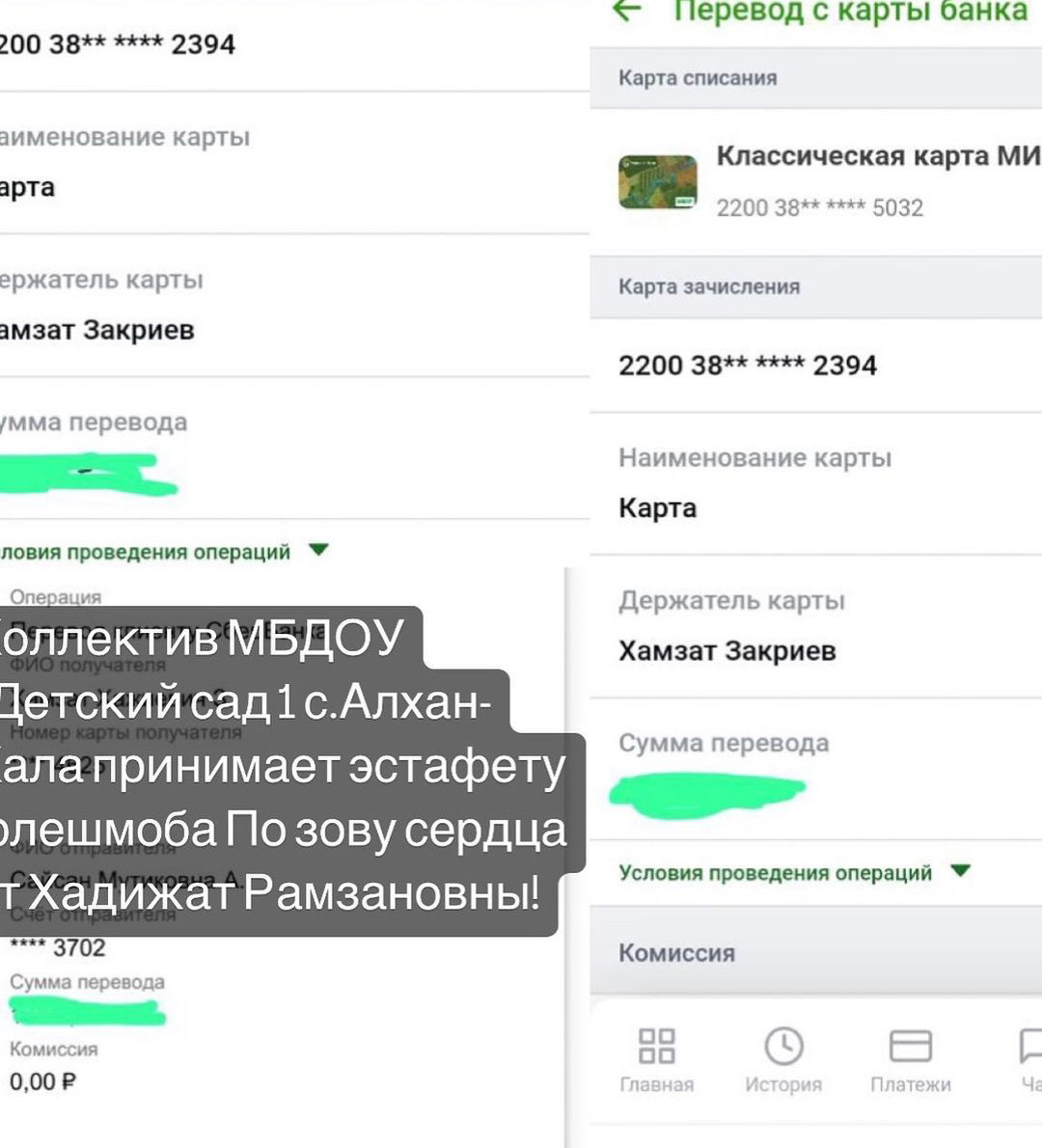Open the Платежи card icon
Viewport: 1042px width, 1148px height.
910,1046
